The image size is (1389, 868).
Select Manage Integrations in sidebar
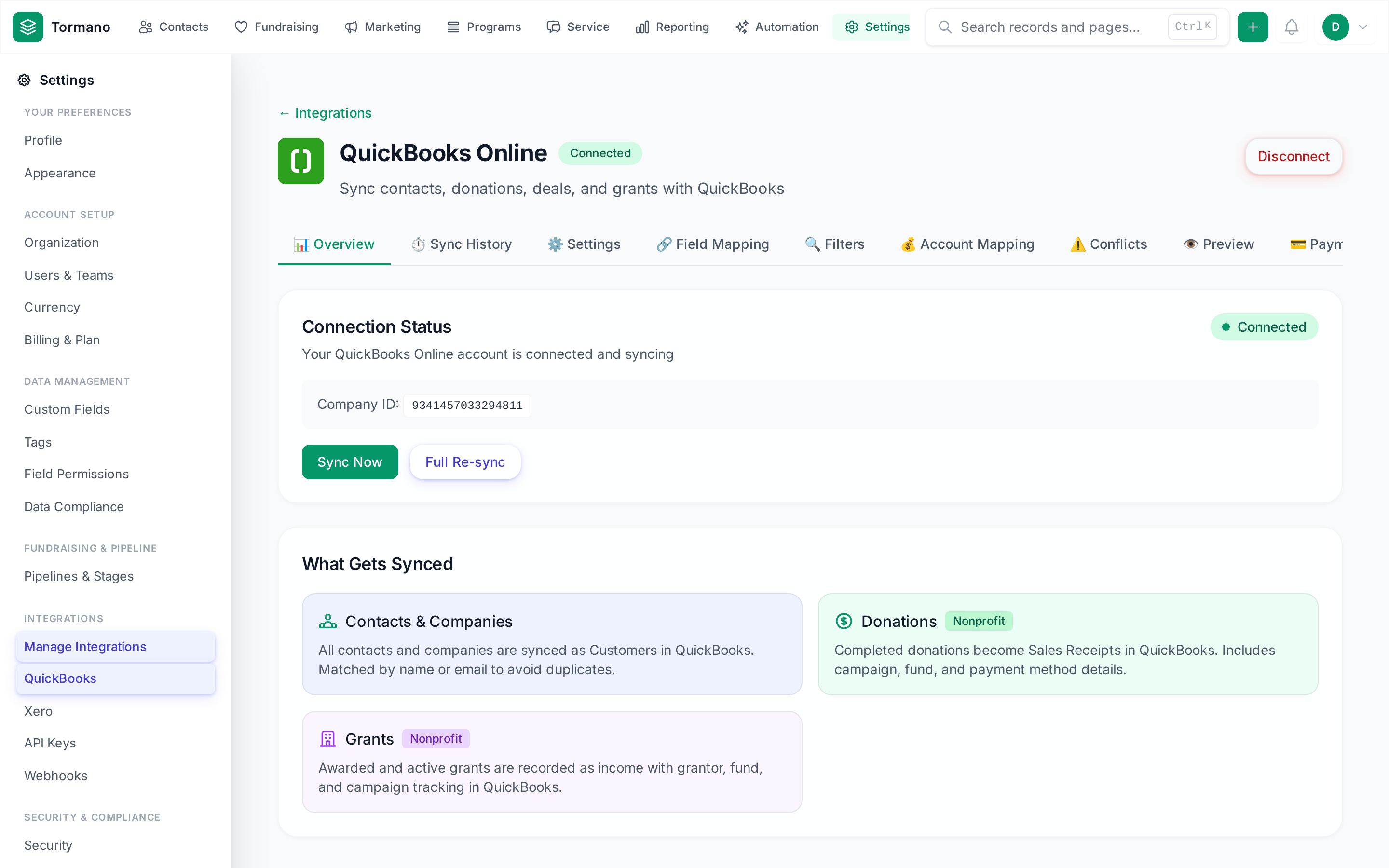tap(115, 646)
